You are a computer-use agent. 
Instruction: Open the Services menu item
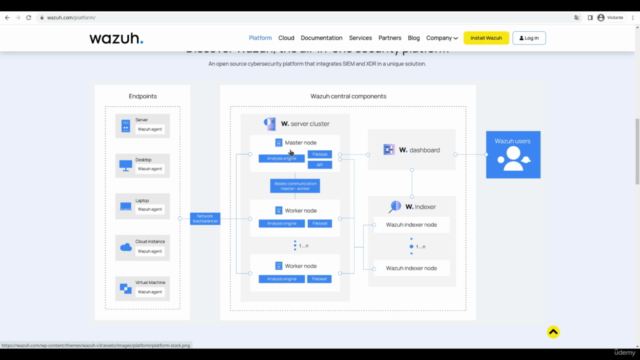pos(360,38)
